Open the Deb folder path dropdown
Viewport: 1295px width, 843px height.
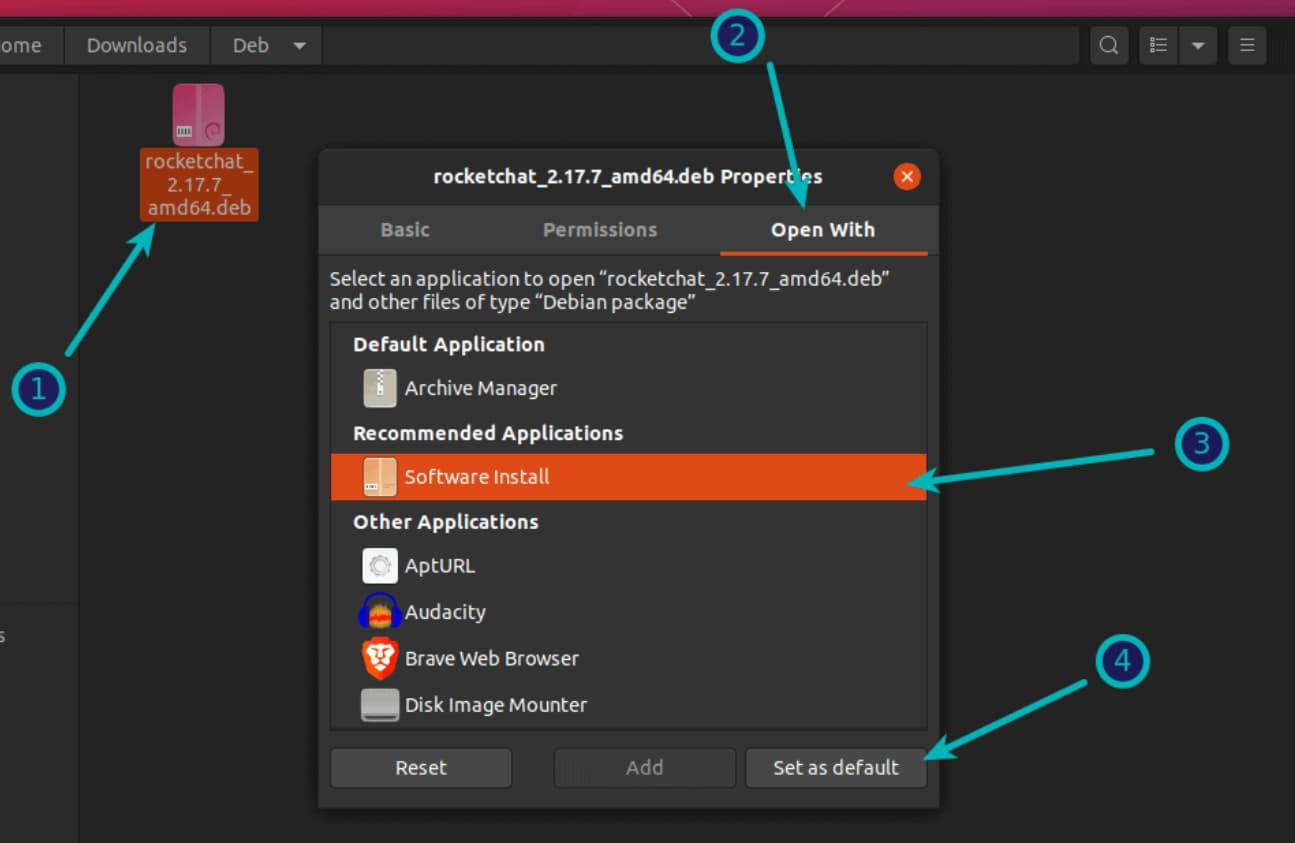pos(299,46)
